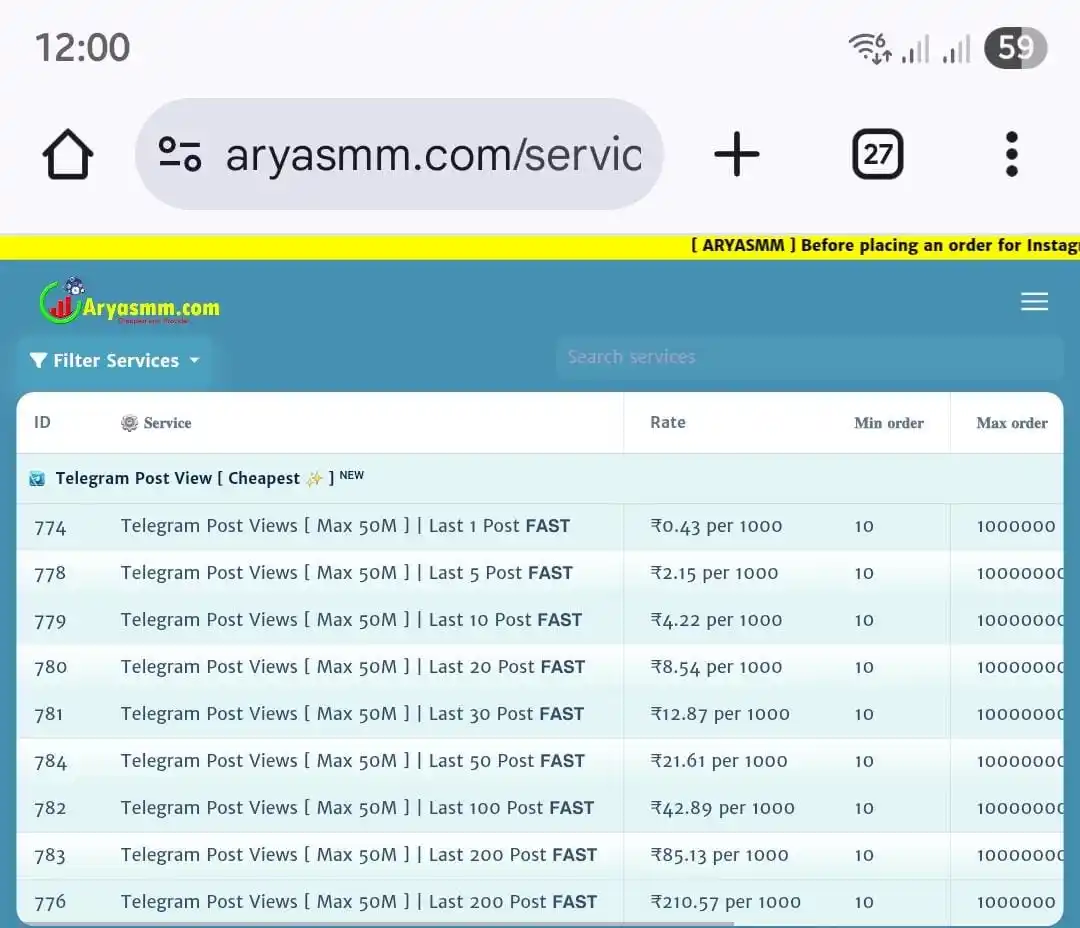This screenshot has width=1080, height=928.
Task: Tap the aryasmm.com address bar URL
Action: pyautogui.click(x=434, y=154)
